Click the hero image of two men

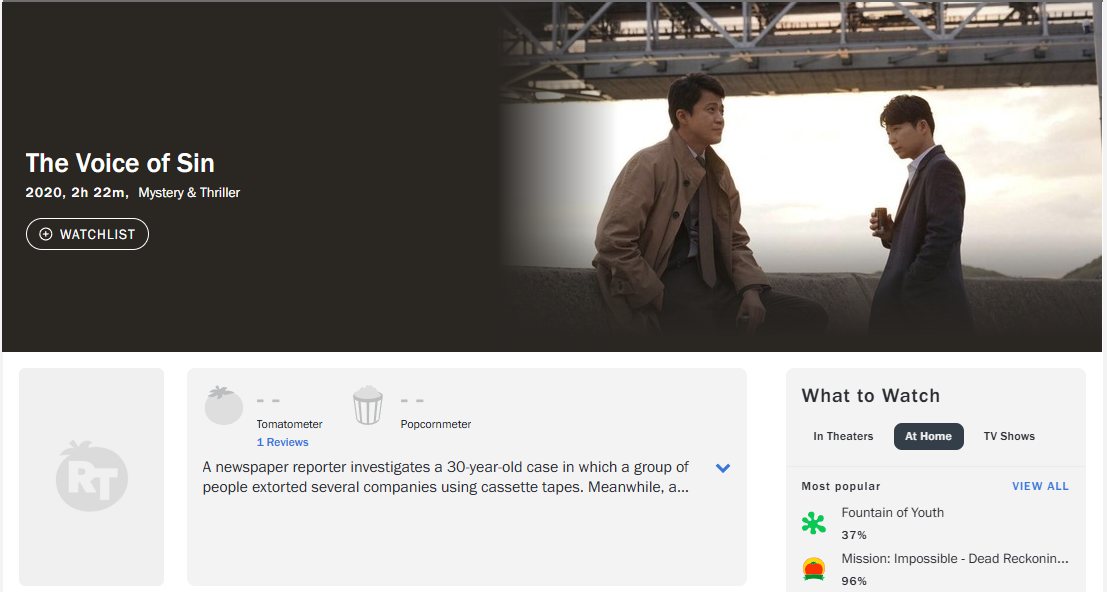coord(801,176)
